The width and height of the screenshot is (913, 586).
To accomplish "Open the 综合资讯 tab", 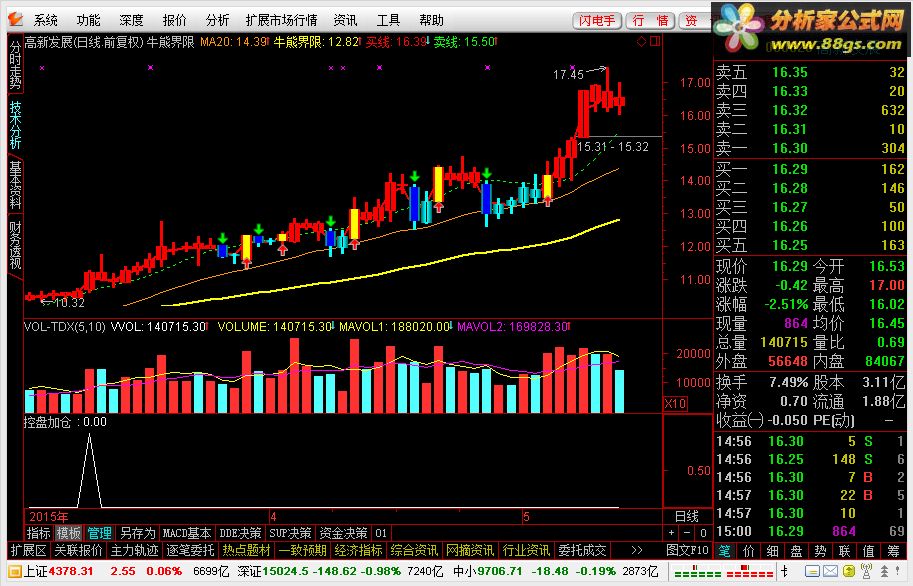I will coord(414,550).
